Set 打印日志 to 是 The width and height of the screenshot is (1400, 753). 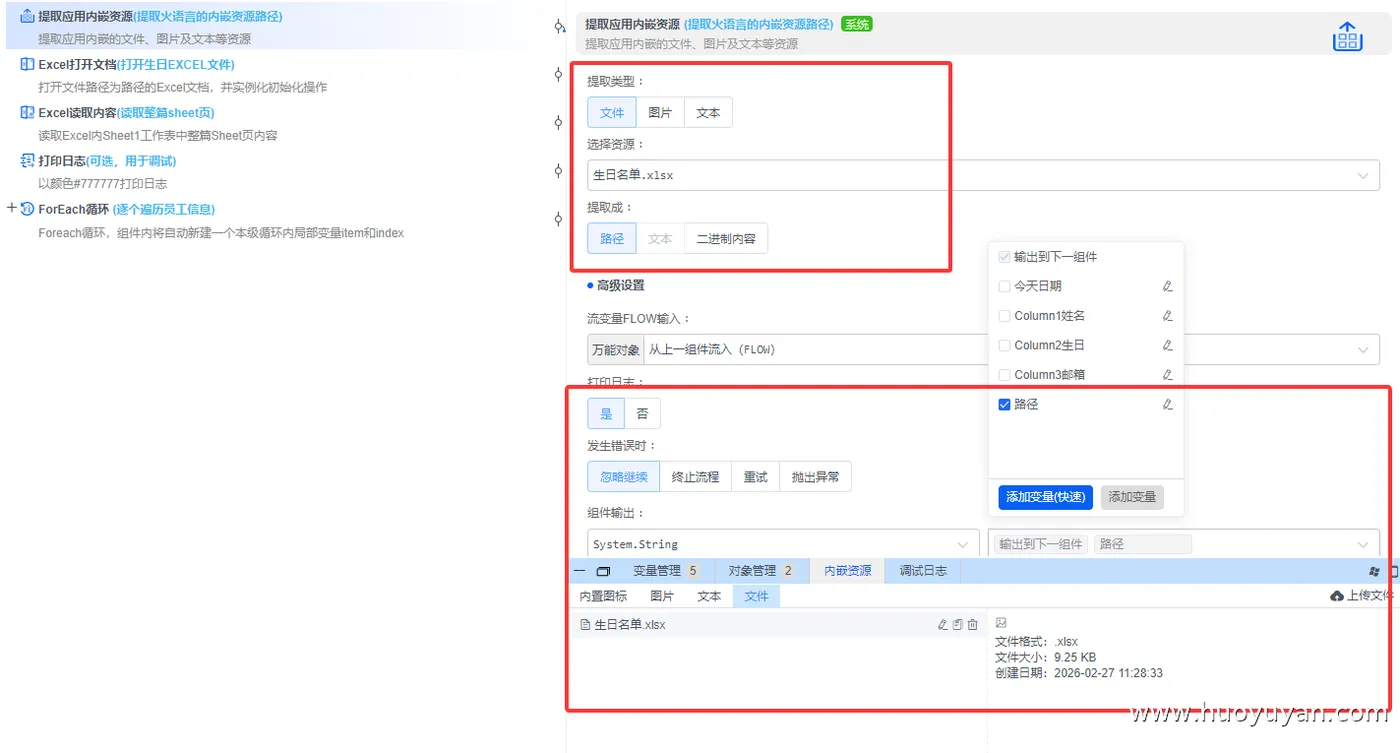(606, 414)
